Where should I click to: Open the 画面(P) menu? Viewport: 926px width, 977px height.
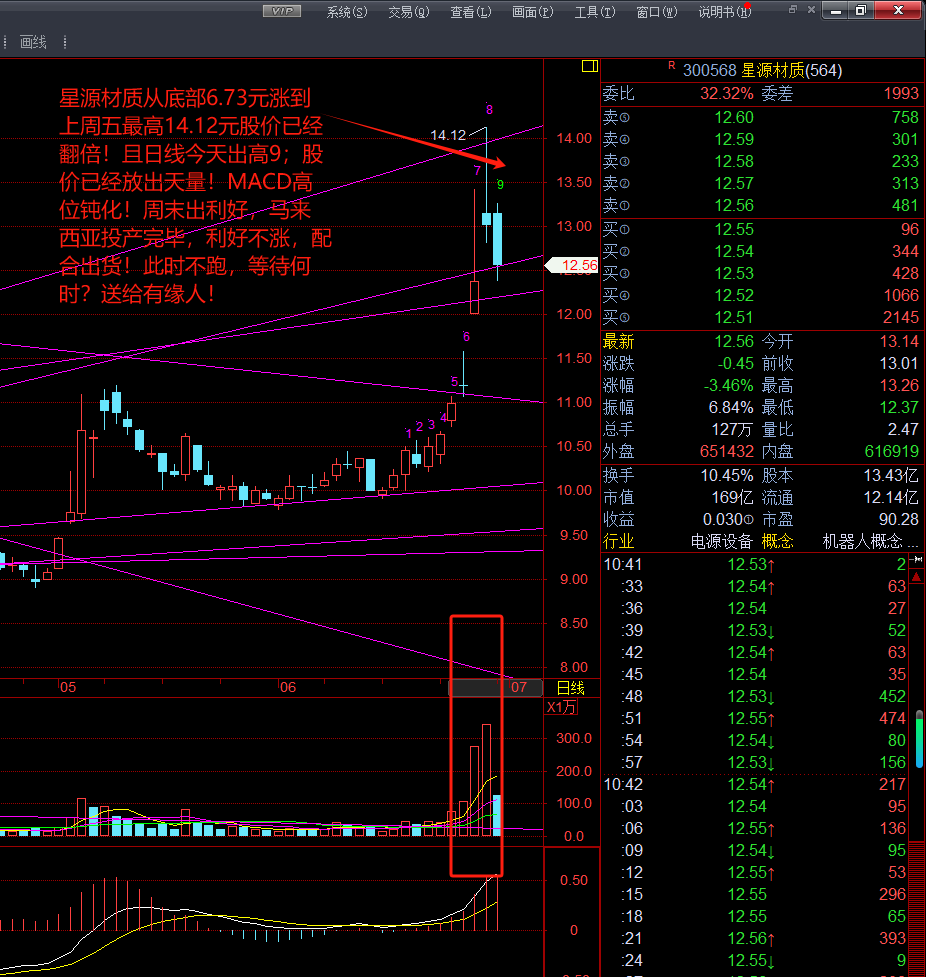pos(532,12)
